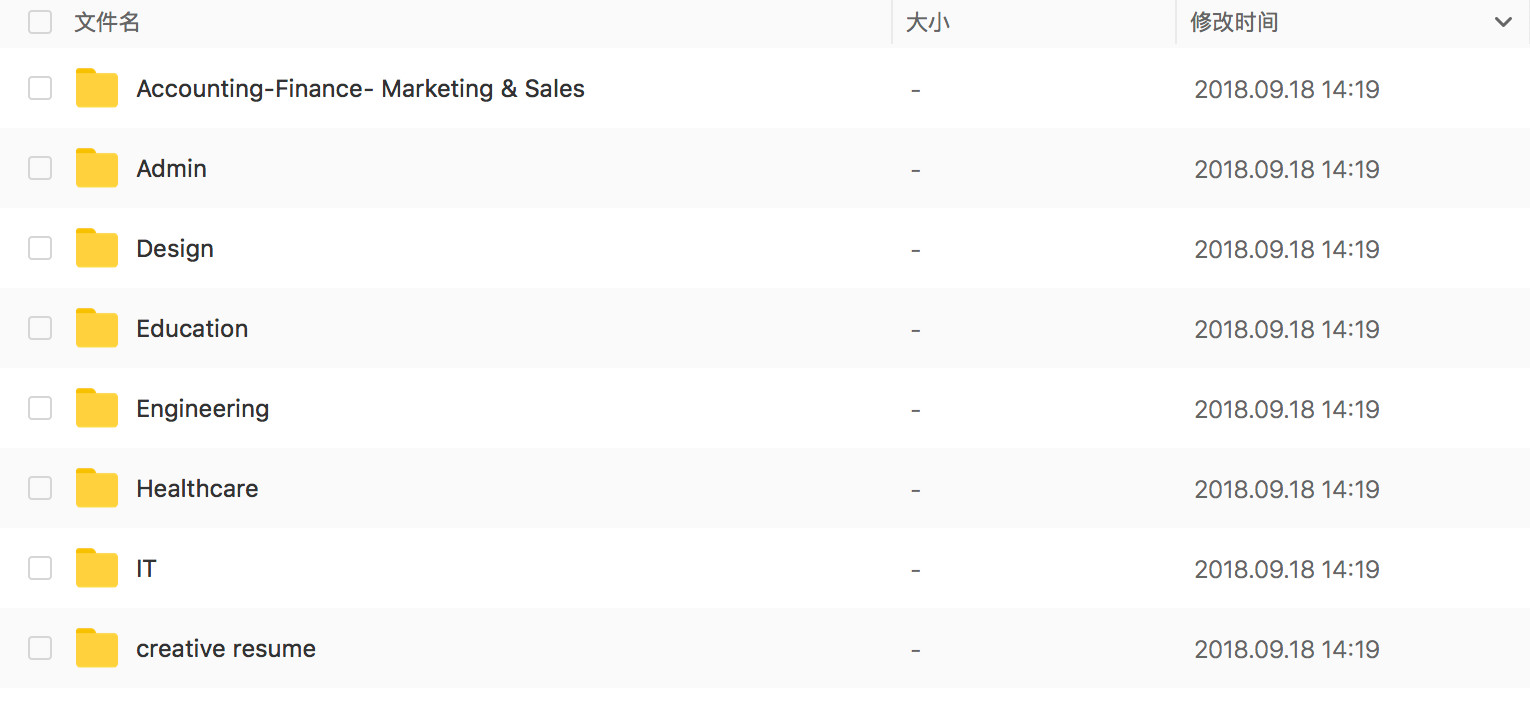This screenshot has height=706, width=1530.
Task: Open the Design folder name link
Action: coord(175,249)
